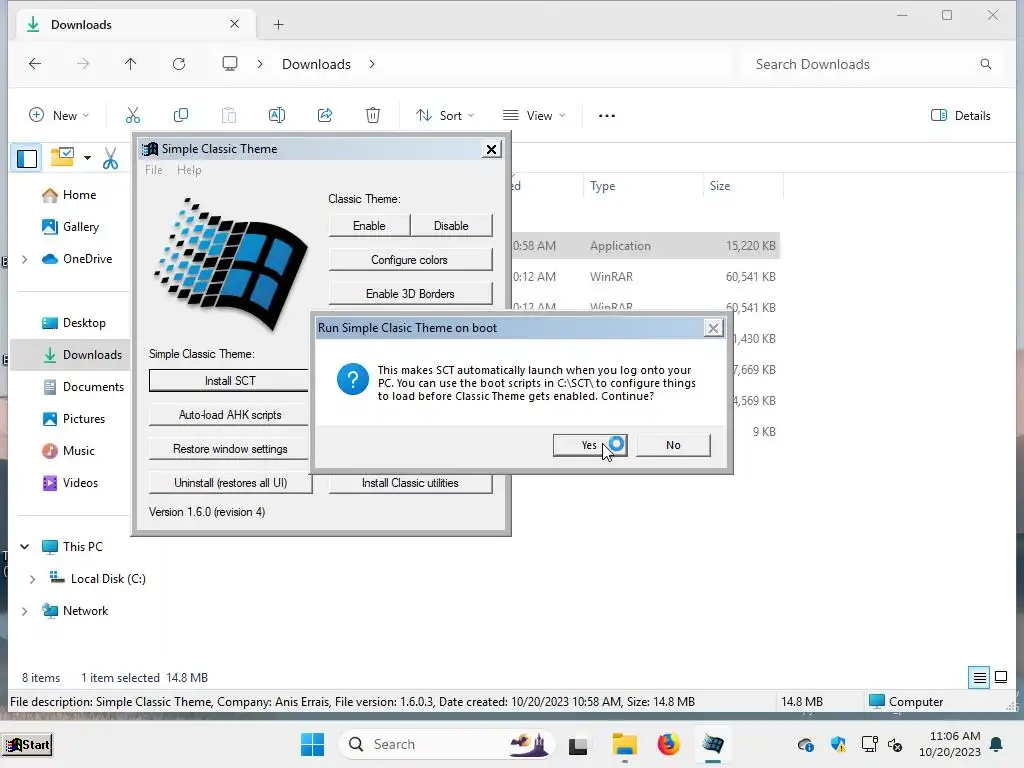
Task: Open the File menu in Simple Classic Theme
Action: (x=154, y=170)
